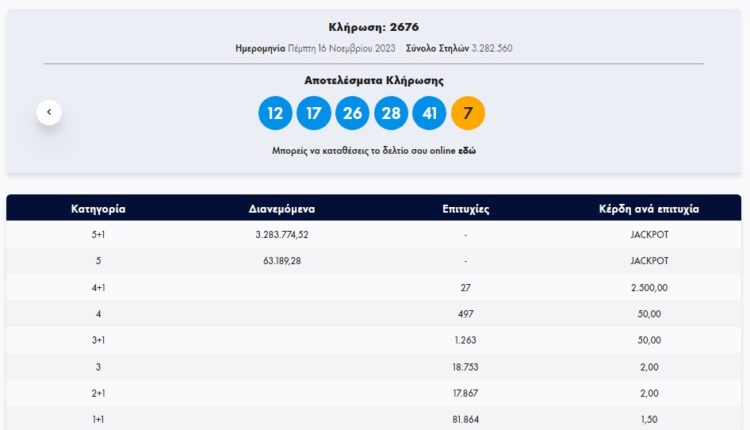Click the previous draw arrow button
The image size is (750, 430).
(x=50, y=112)
